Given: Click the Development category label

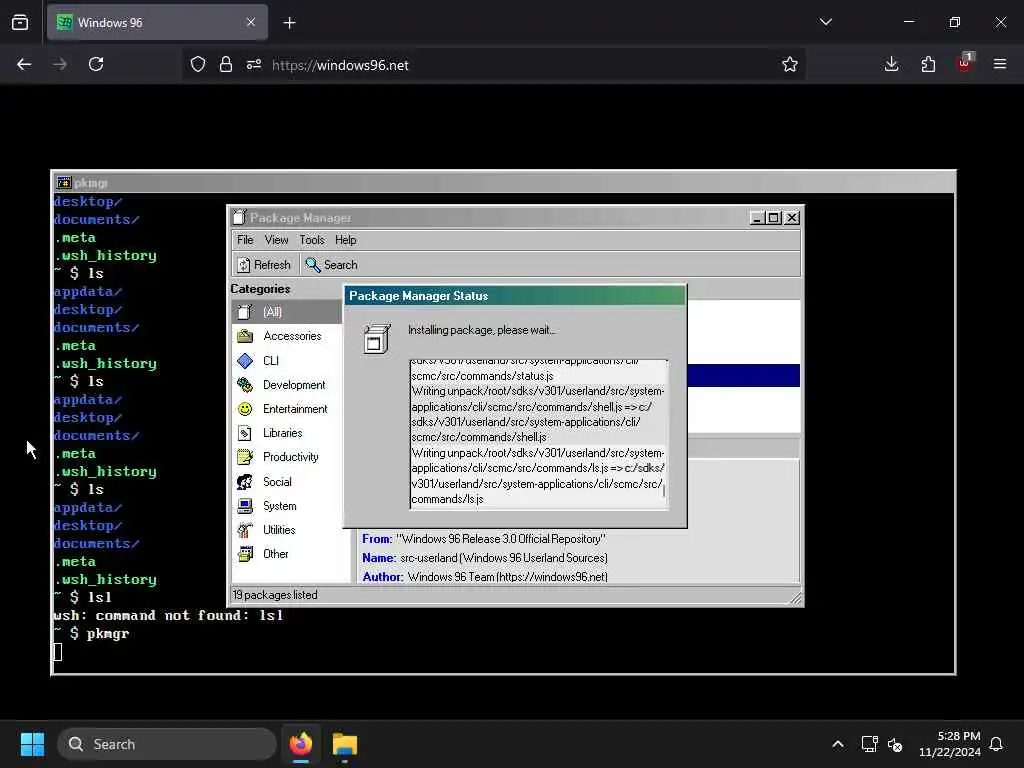Looking at the screenshot, I should click(x=294, y=385).
